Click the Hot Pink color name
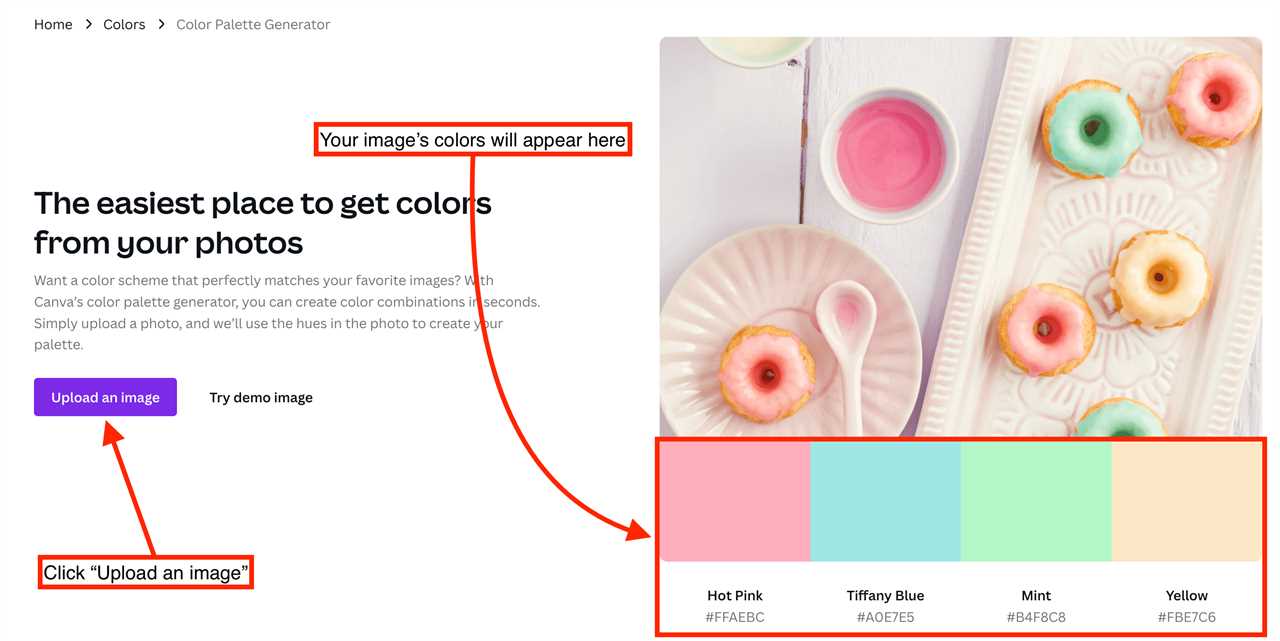The height and width of the screenshot is (641, 1280). (x=735, y=595)
